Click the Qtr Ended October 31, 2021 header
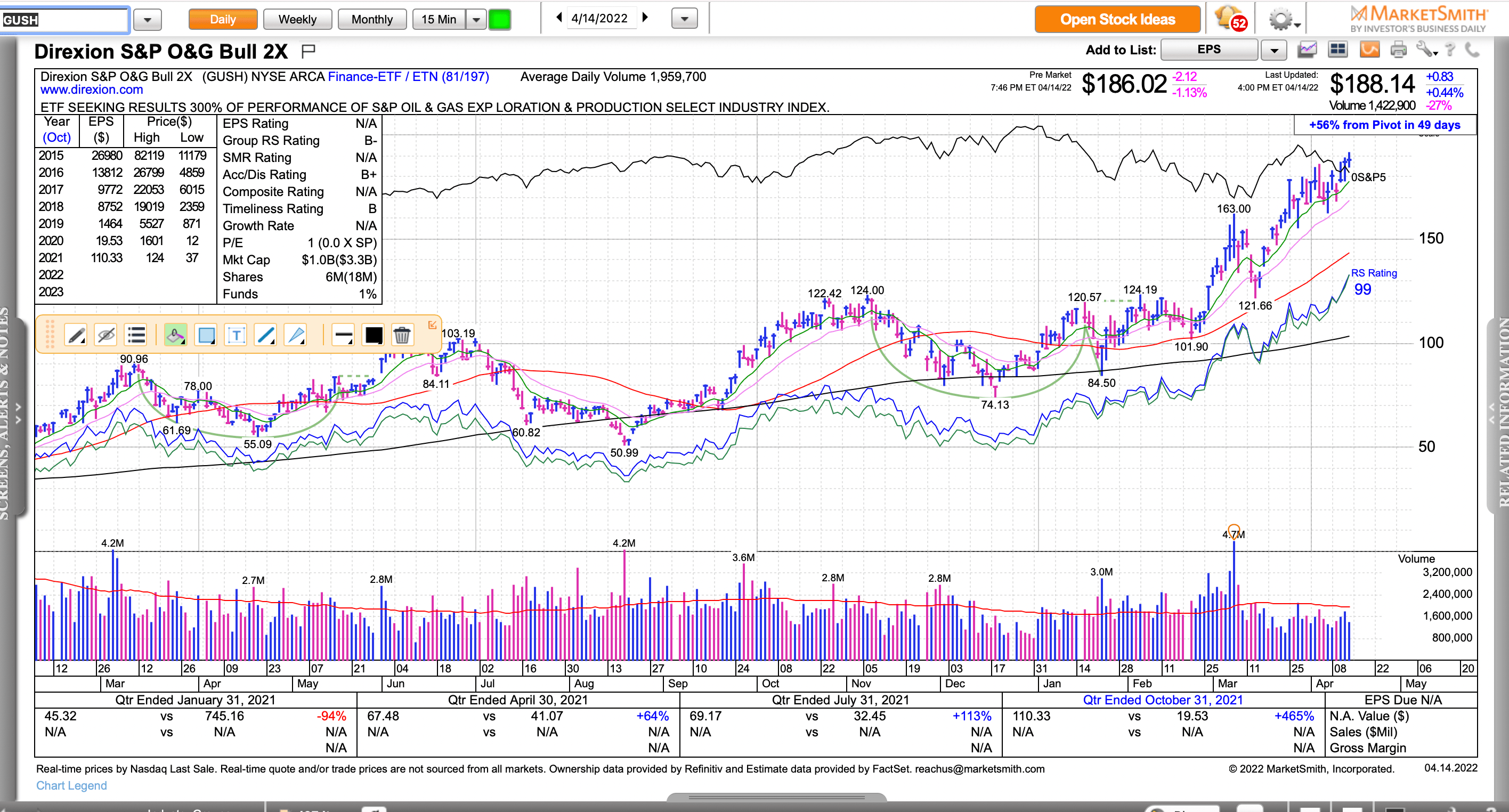Screen dimensions: 1509x812 (x=1162, y=700)
